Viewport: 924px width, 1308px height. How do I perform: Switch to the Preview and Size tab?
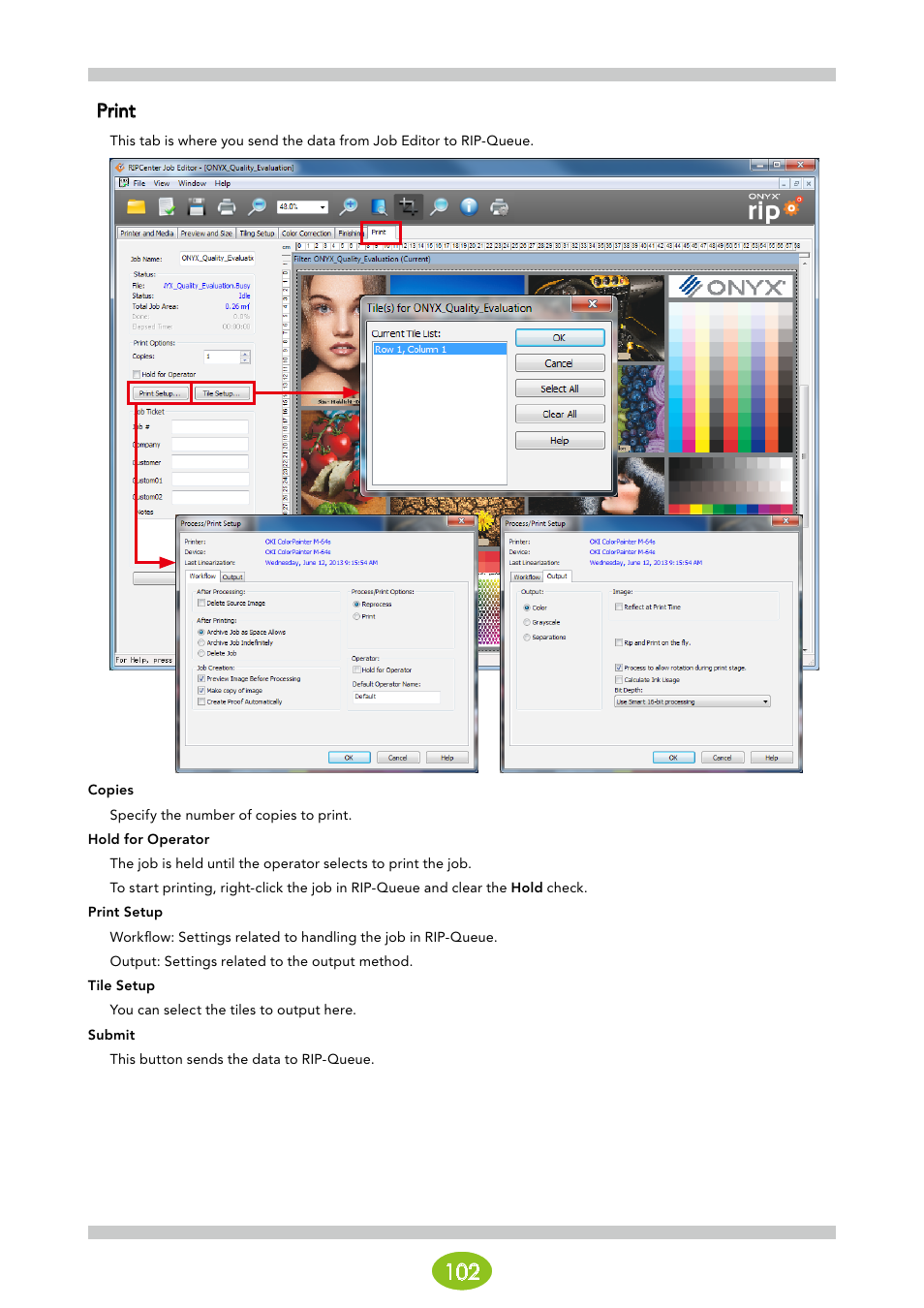tap(206, 234)
